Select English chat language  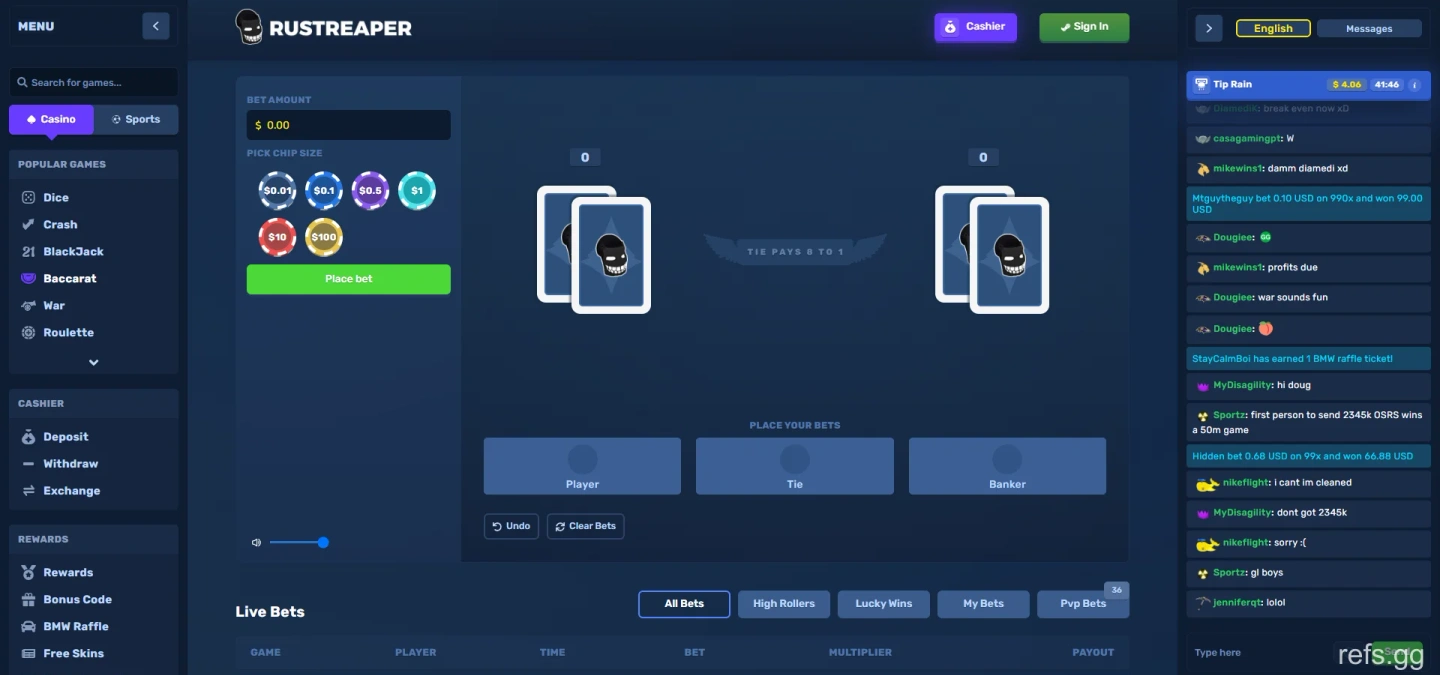1273,29
